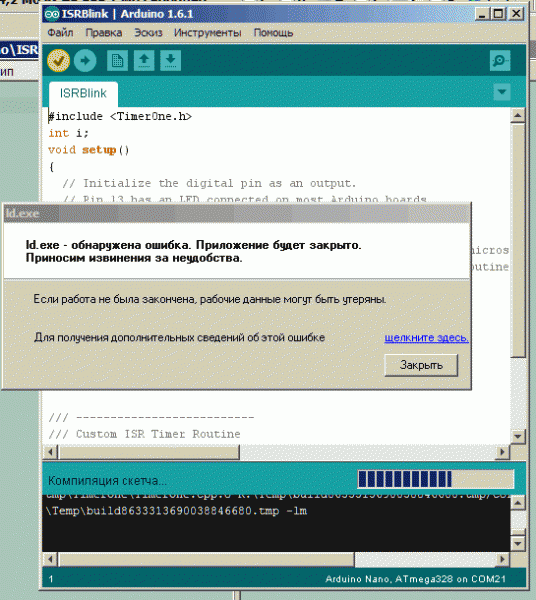This screenshot has width=536, height=600.
Task: Open the Эскиз menu
Action: [x=148, y=33]
